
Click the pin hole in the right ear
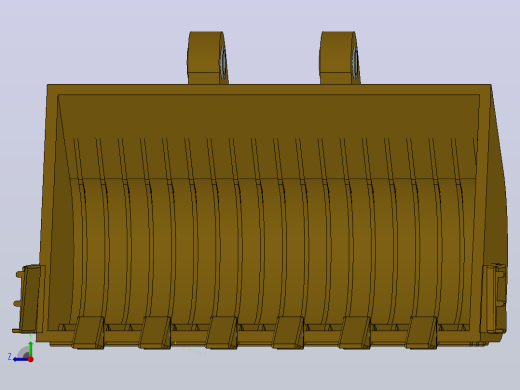[356, 62]
